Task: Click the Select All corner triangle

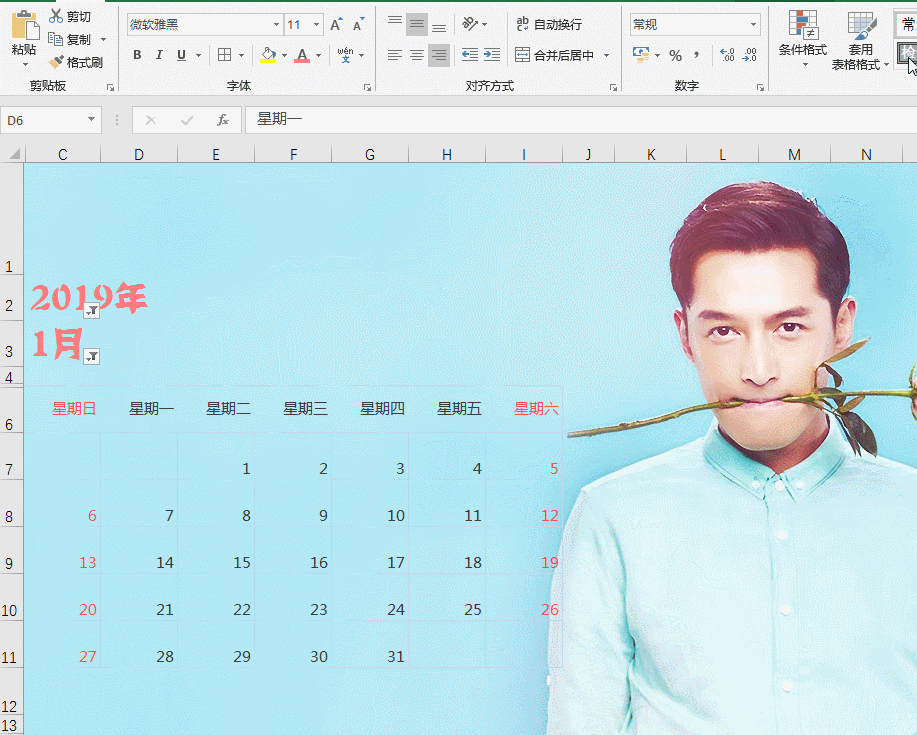Action: click(13, 154)
